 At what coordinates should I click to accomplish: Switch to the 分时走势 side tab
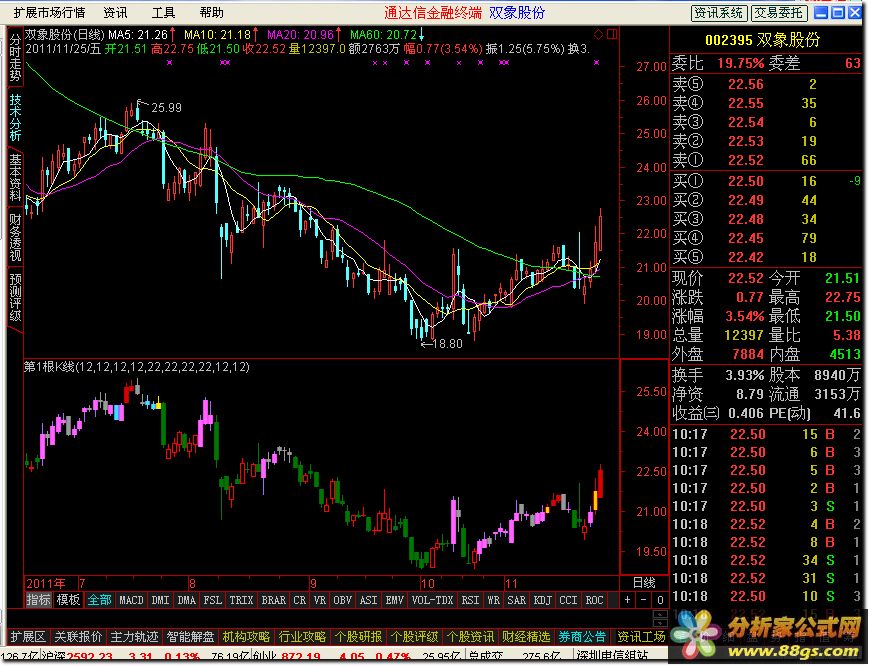(15, 58)
